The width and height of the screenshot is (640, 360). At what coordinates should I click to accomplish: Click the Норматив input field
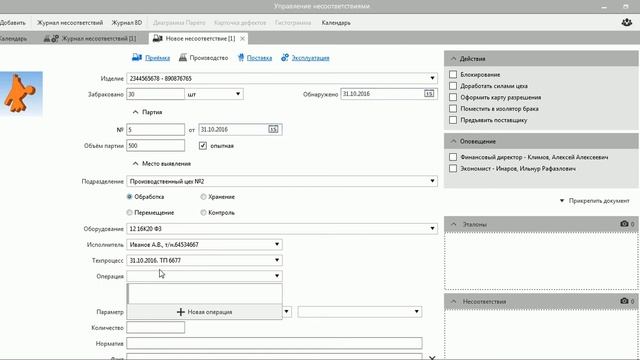274,343
